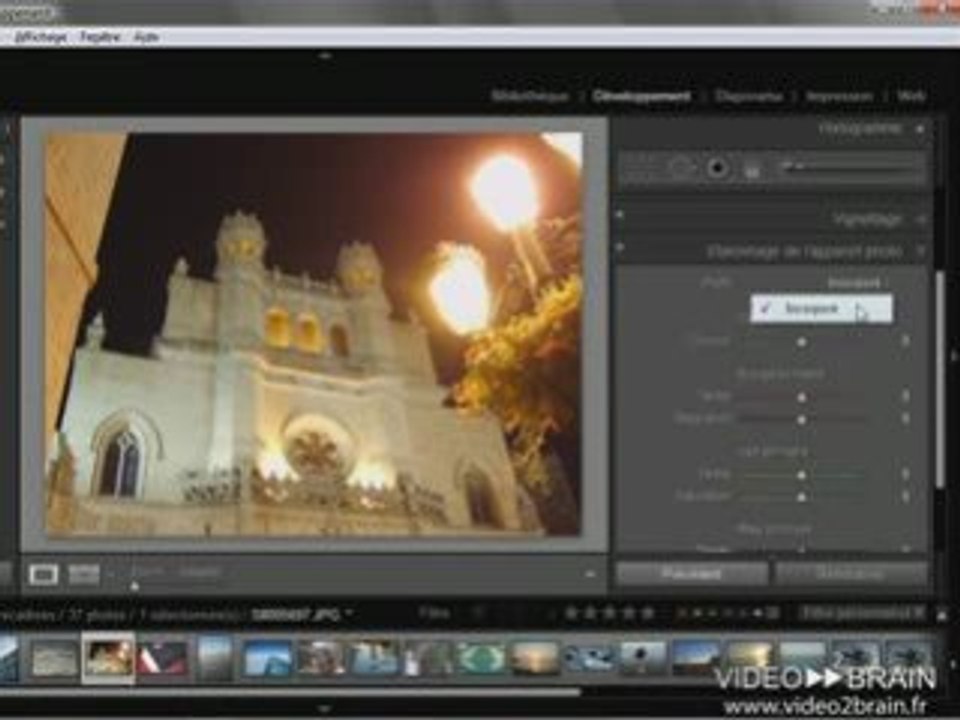
Task: Click the Histogramme panel title
Action: click(x=860, y=129)
